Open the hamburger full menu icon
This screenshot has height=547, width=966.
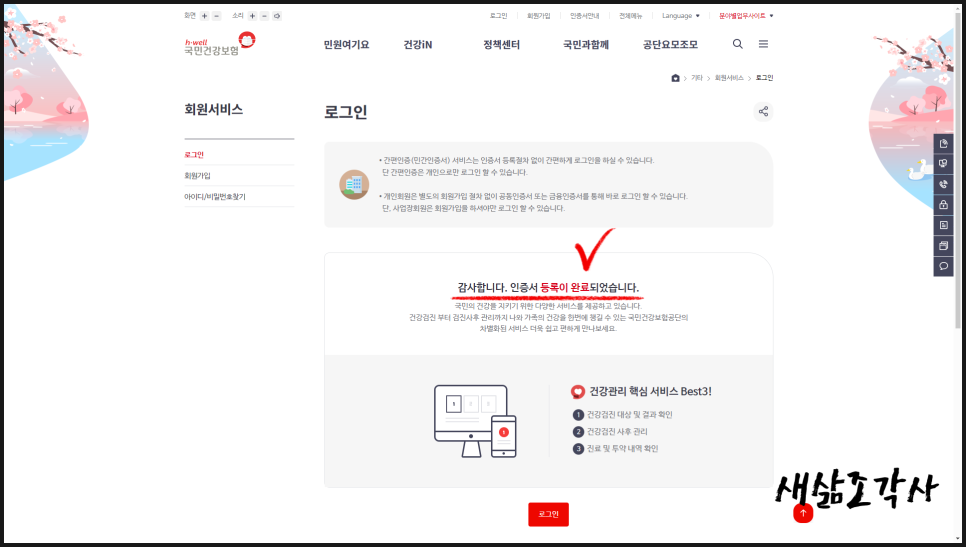pos(763,44)
